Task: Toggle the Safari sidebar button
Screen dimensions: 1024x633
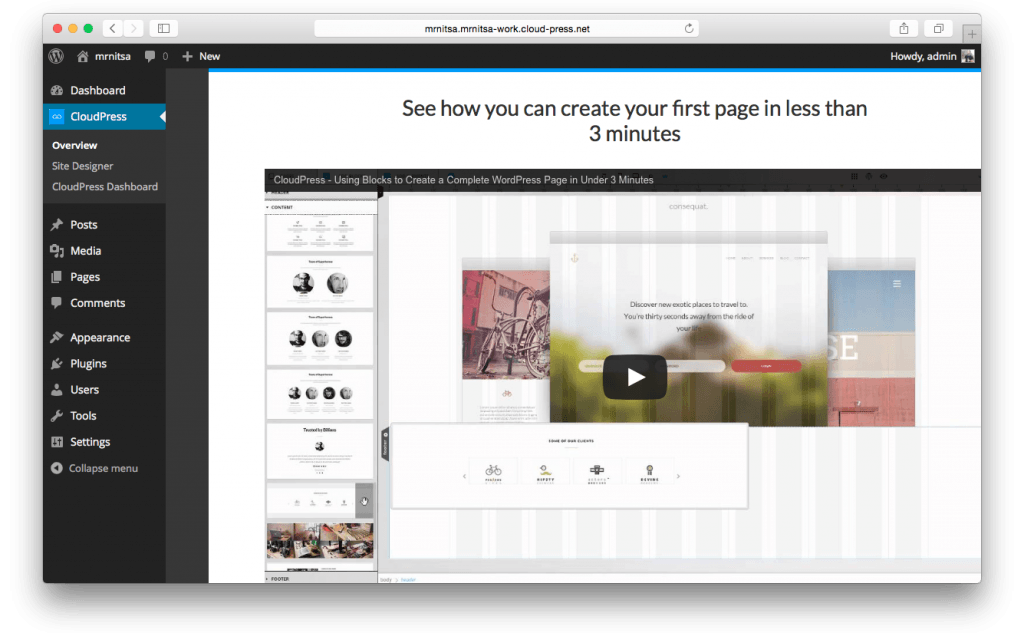Action: 164,29
